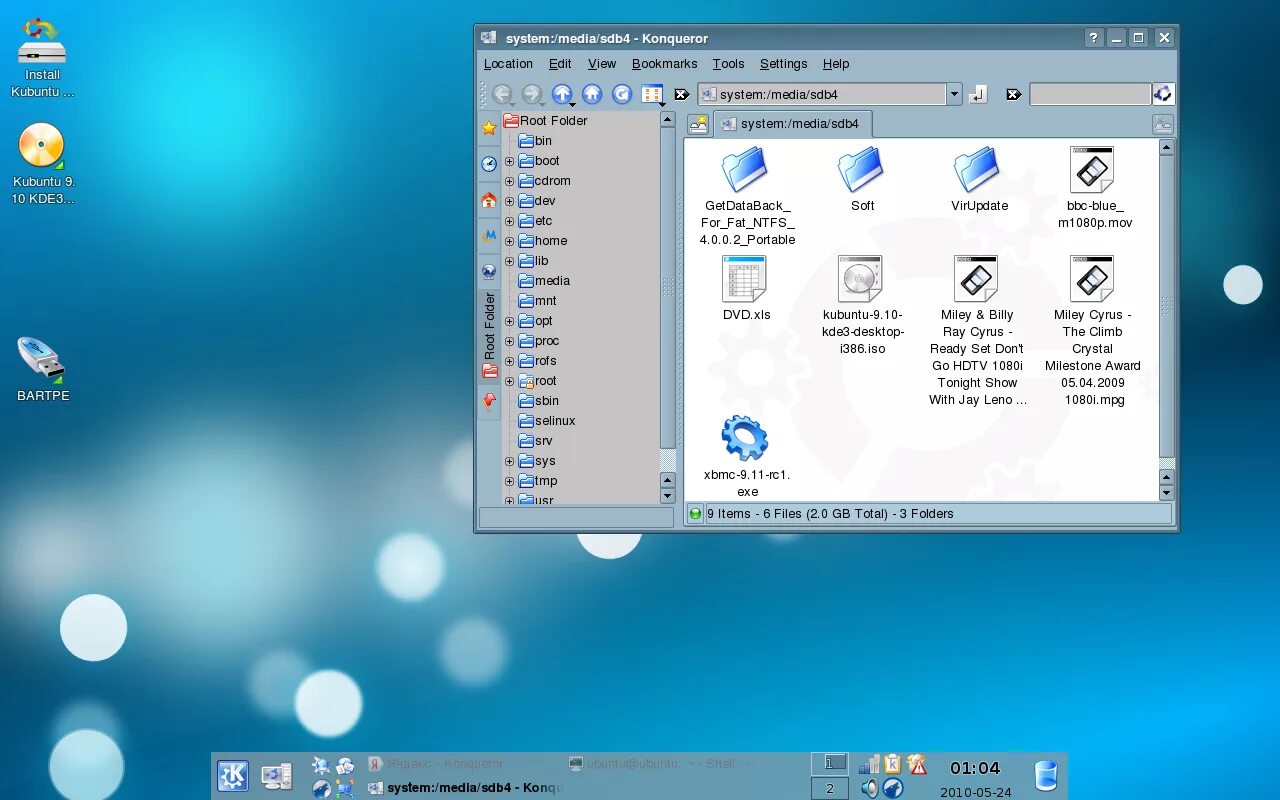
Task: Open the History clock sidebar panel
Action: (x=489, y=164)
